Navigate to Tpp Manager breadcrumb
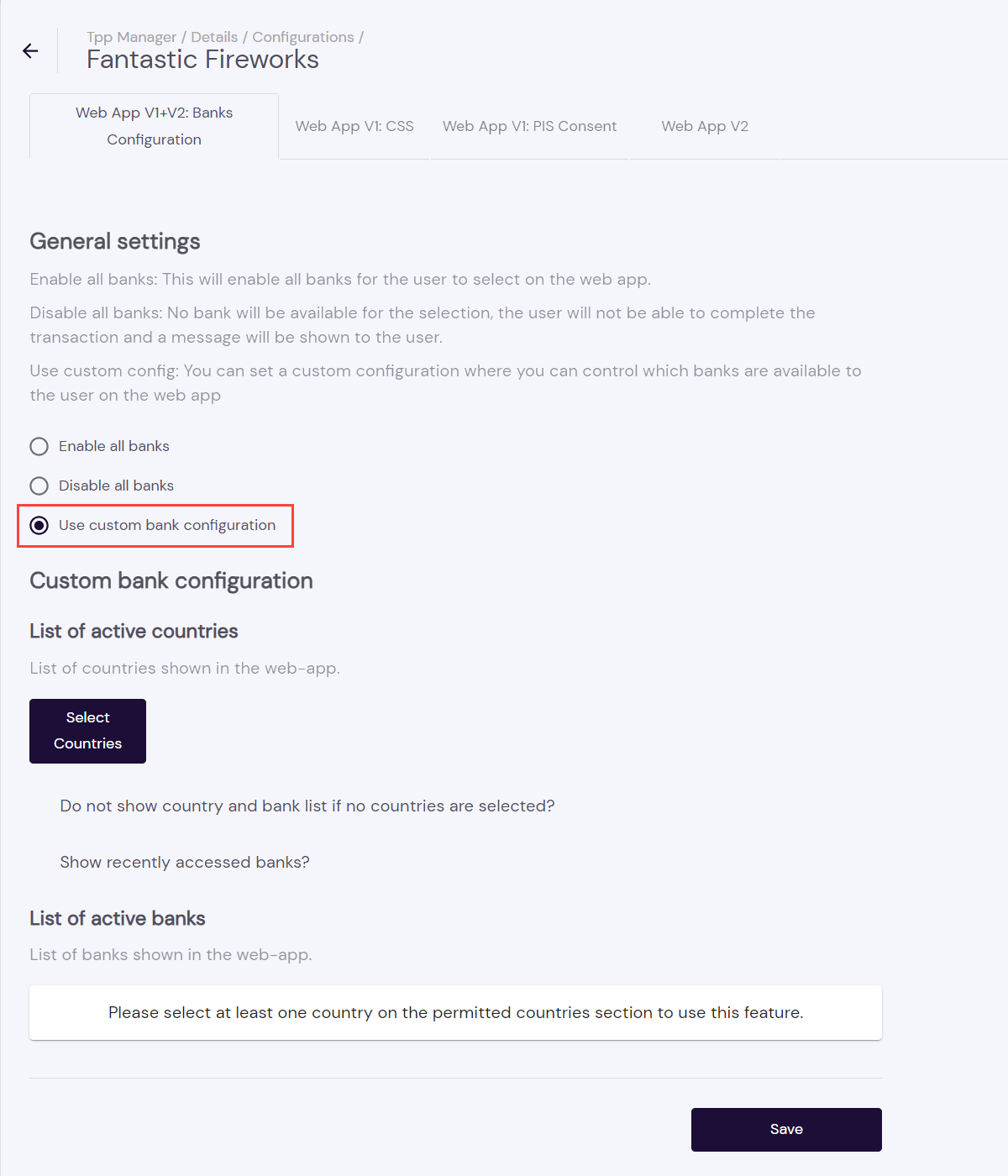Image resolution: width=1008 pixels, height=1176 pixels. click(131, 37)
